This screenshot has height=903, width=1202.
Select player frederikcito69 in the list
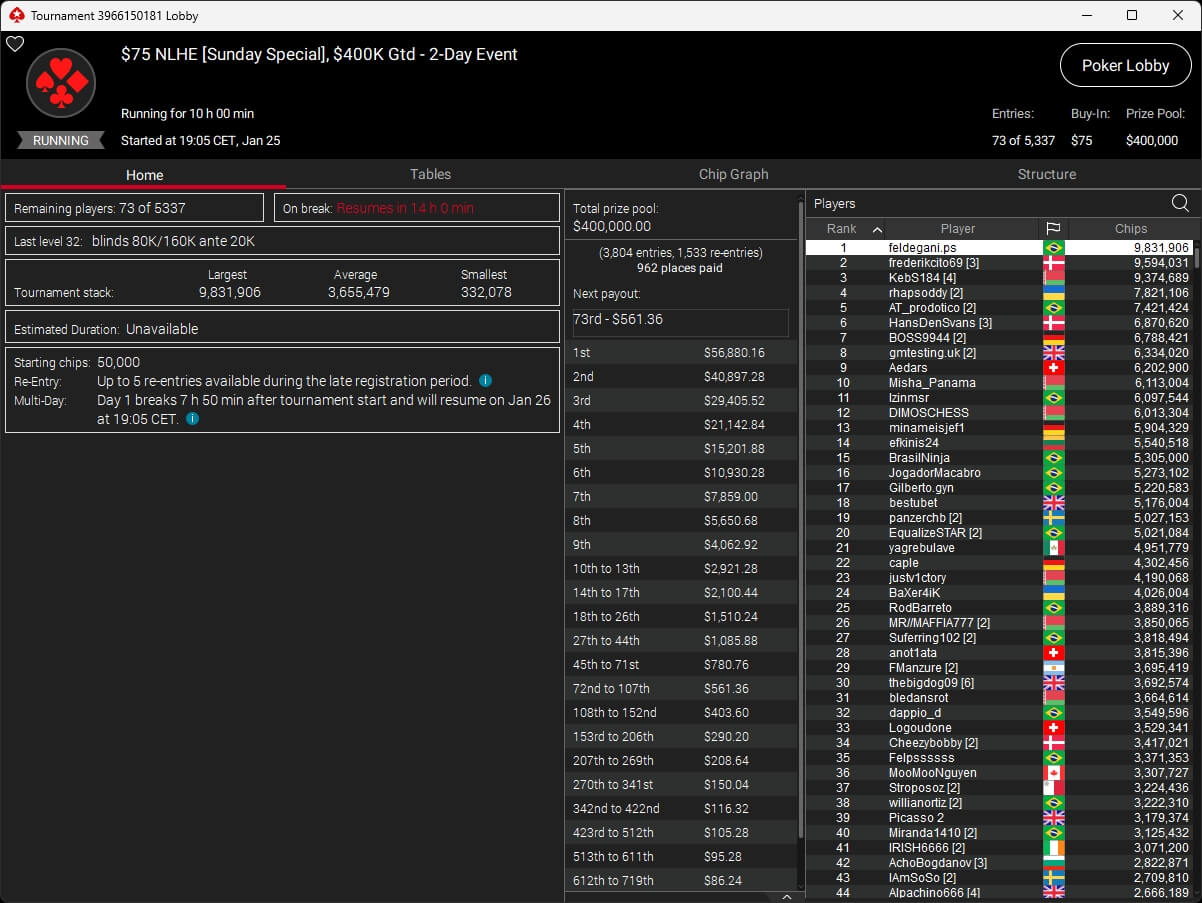point(933,263)
